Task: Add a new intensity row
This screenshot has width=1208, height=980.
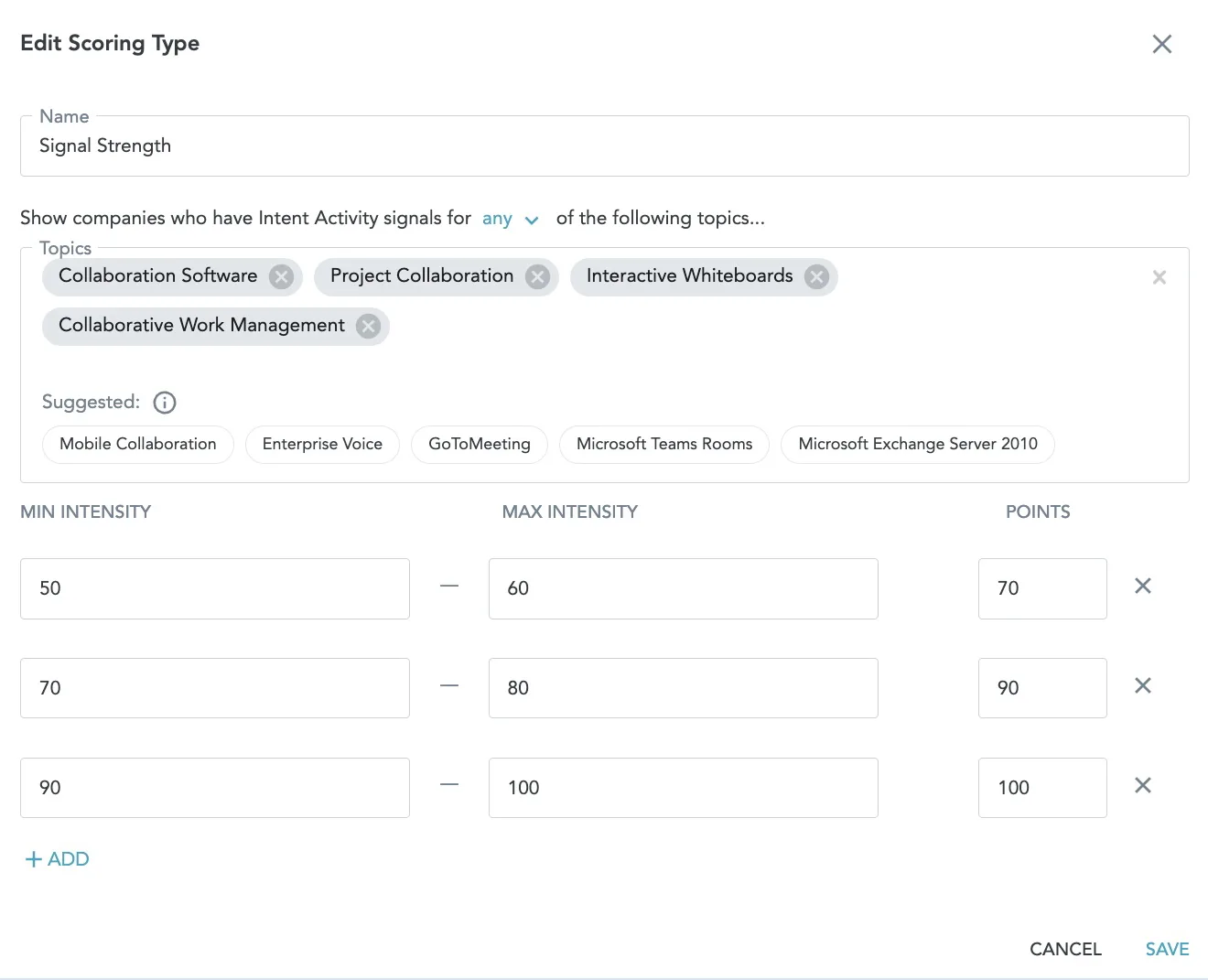Action: (x=57, y=859)
